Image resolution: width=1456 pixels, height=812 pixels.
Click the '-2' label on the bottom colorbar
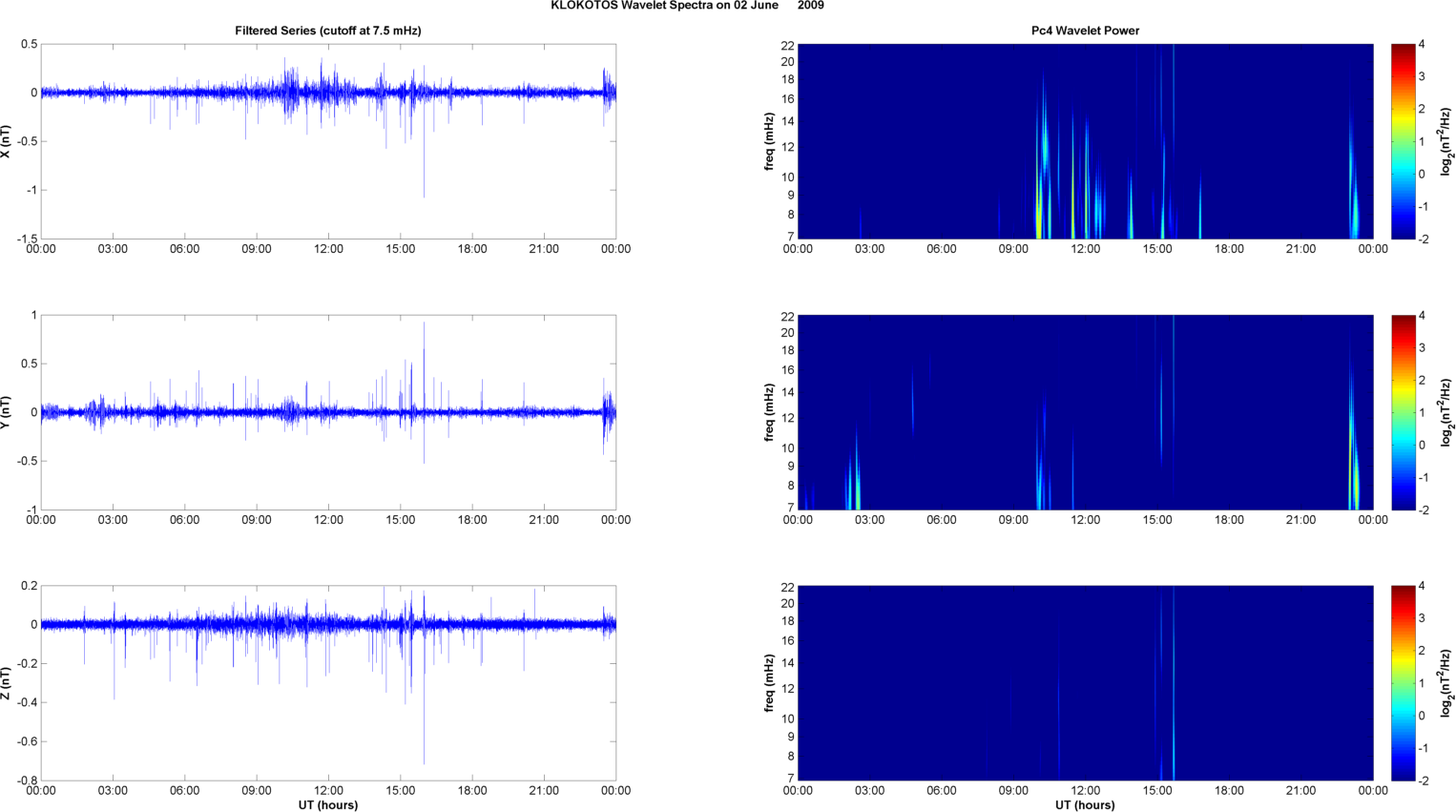tap(1422, 781)
